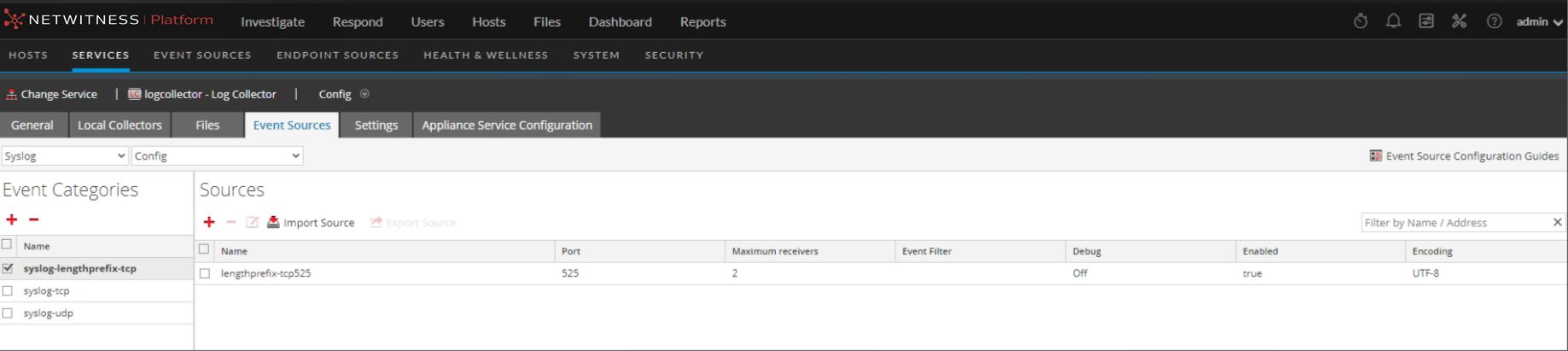The height and width of the screenshot is (351, 1568).
Task: Click the logcollector - Log Collector label
Action: (x=210, y=94)
